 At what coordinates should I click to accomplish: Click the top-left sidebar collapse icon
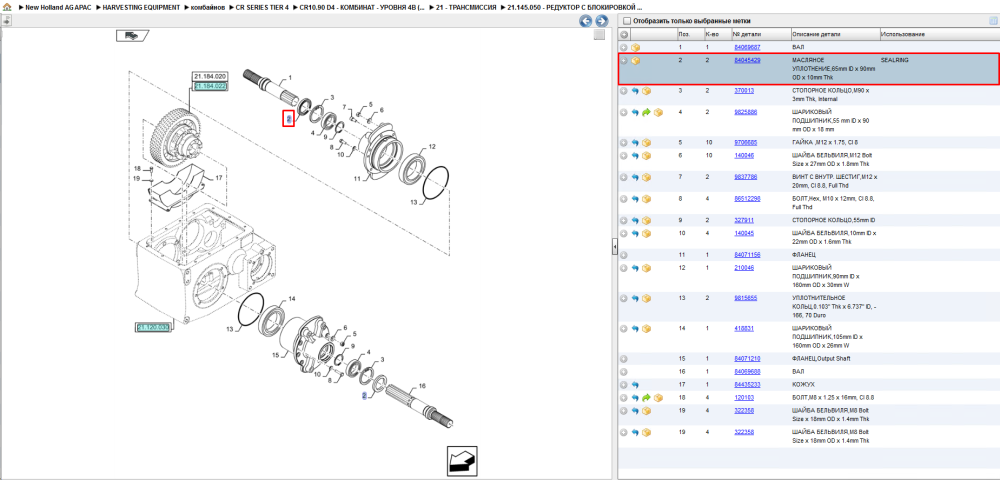point(6,21)
